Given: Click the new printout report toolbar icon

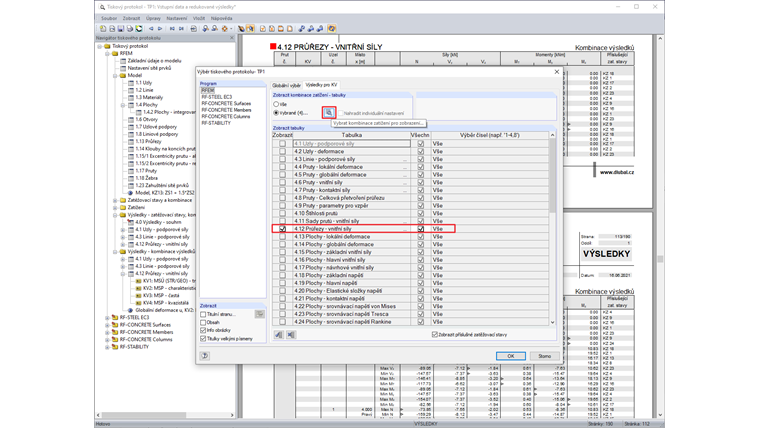Looking at the screenshot, I should click(x=103, y=29).
